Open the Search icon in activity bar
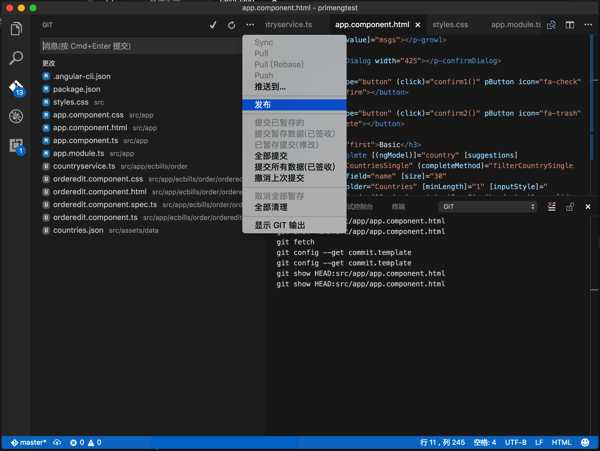The width and height of the screenshot is (600, 451). (x=16, y=58)
